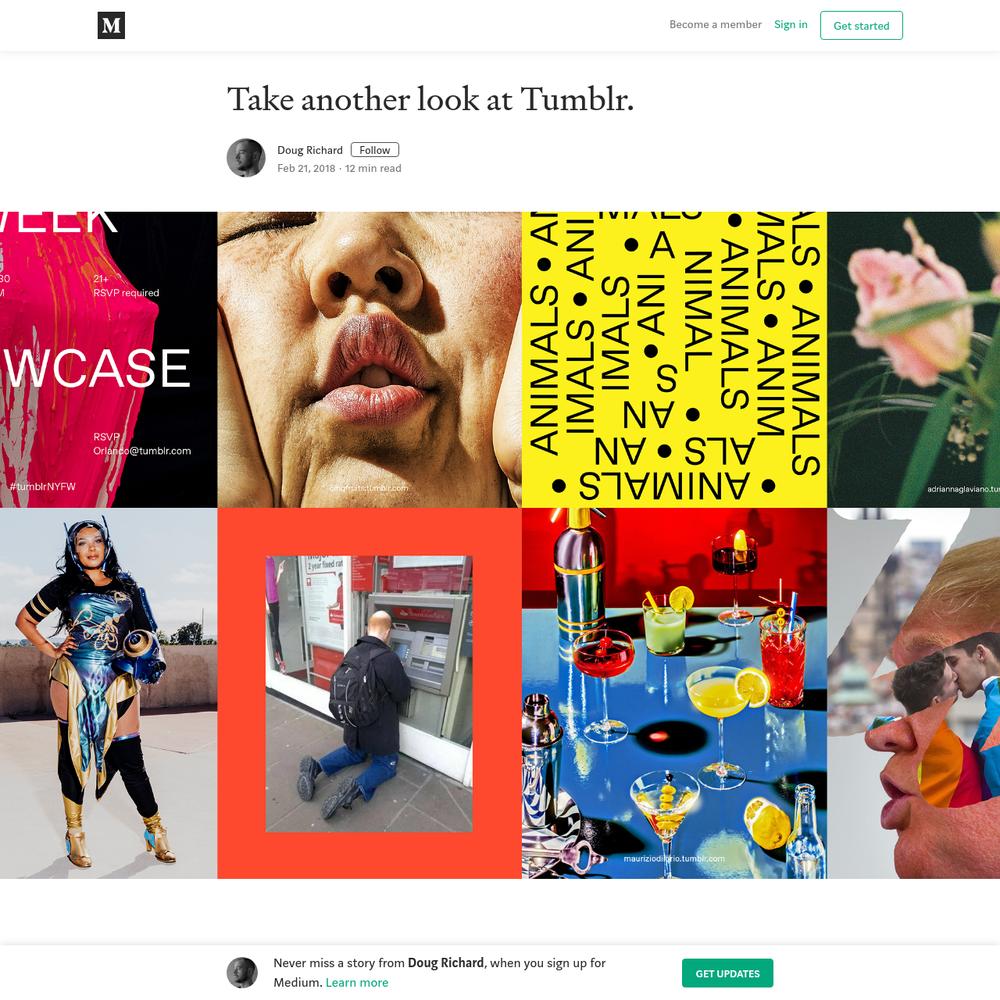The image size is (1000, 1000).
Task: Click the yellow ANIMALS poster tile
Action: click(674, 360)
